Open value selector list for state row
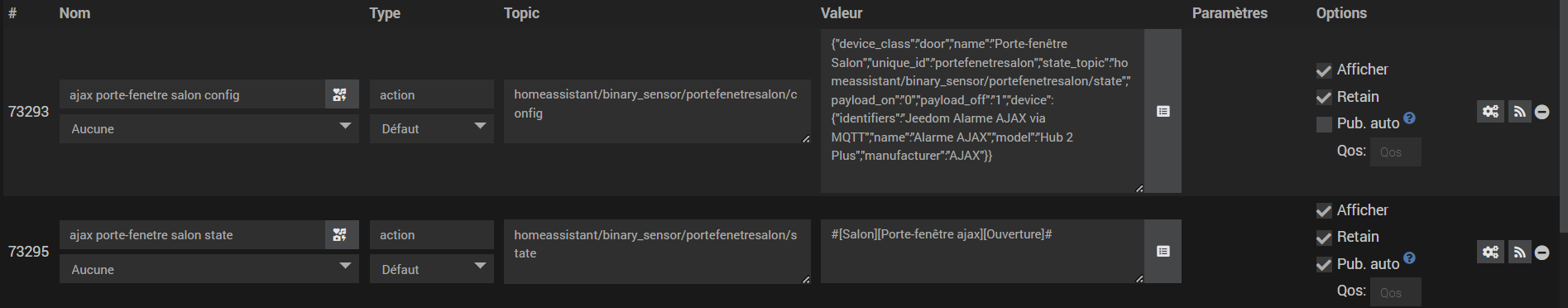This screenshot has width=1568, height=308. tap(1163, 251)
